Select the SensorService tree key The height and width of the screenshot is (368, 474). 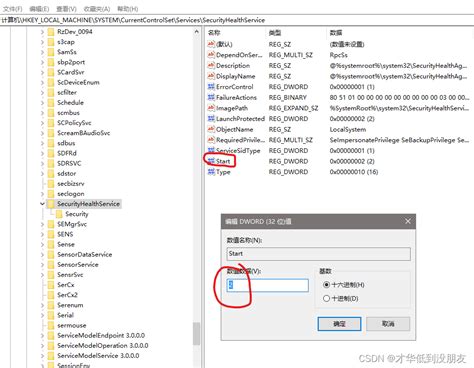click(78, 265)
